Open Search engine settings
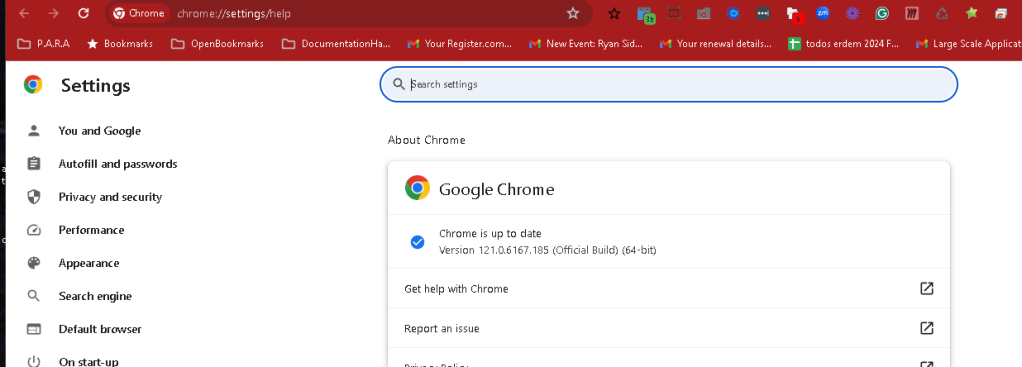 click(x=95, y=296)
